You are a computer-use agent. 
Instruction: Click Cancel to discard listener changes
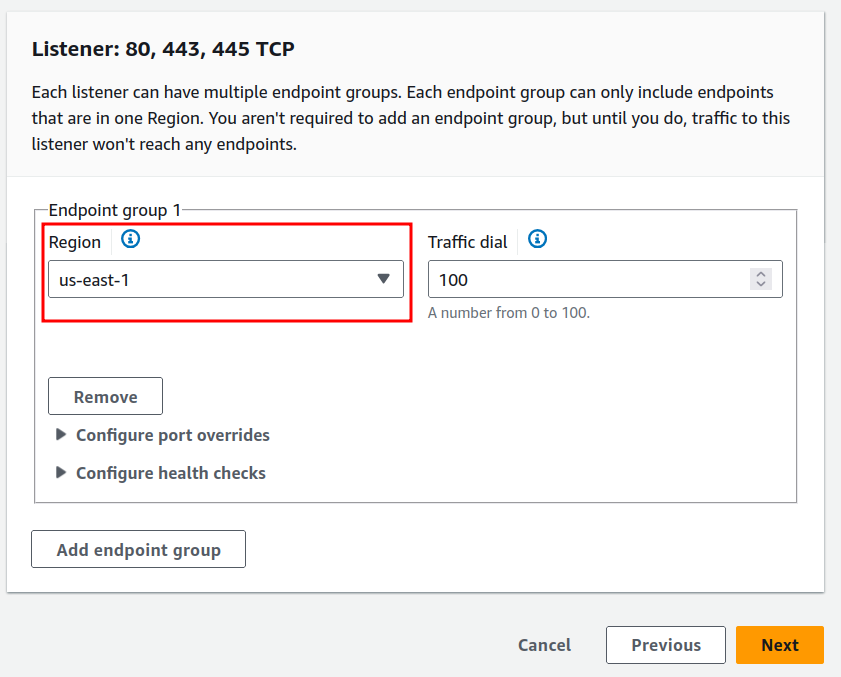point(544,645)
